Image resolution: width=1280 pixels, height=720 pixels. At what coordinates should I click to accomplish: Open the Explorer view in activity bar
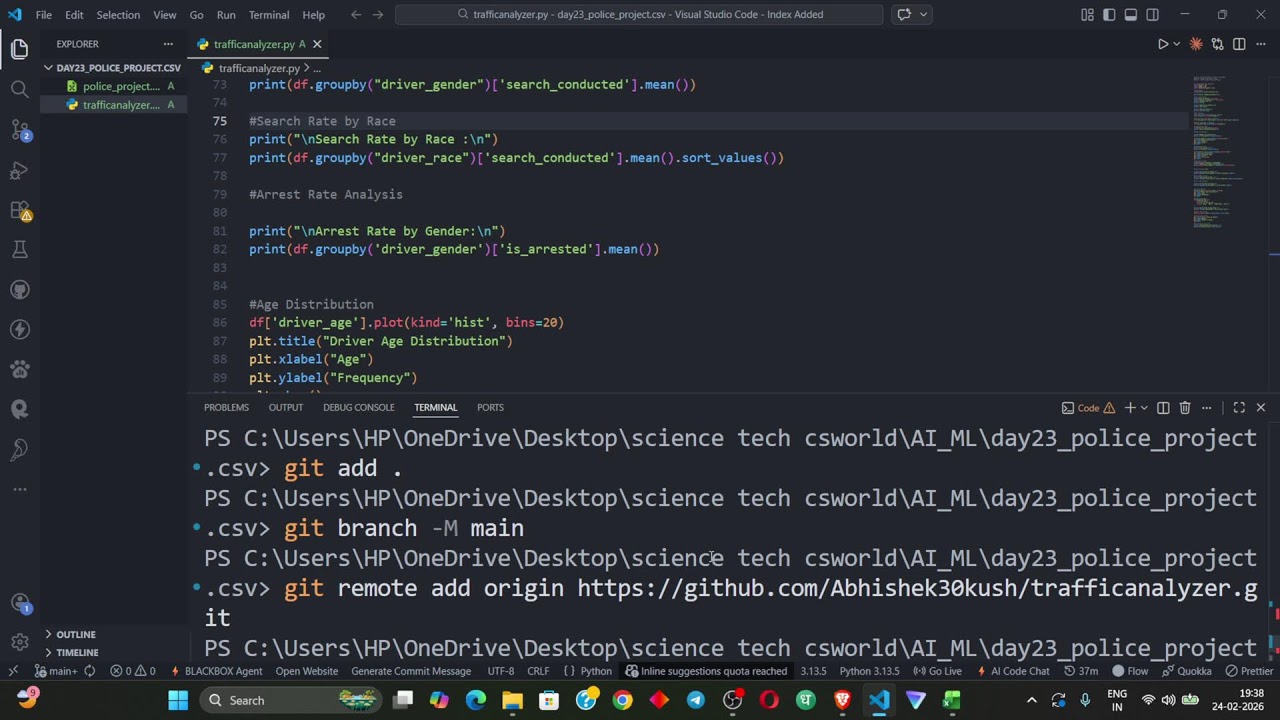pyautogui.click(x=19, y=49)
